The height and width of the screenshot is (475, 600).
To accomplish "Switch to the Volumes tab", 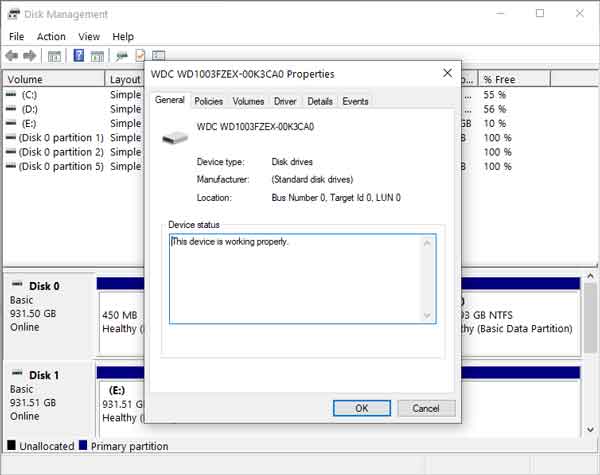I will tap(248, 101).
